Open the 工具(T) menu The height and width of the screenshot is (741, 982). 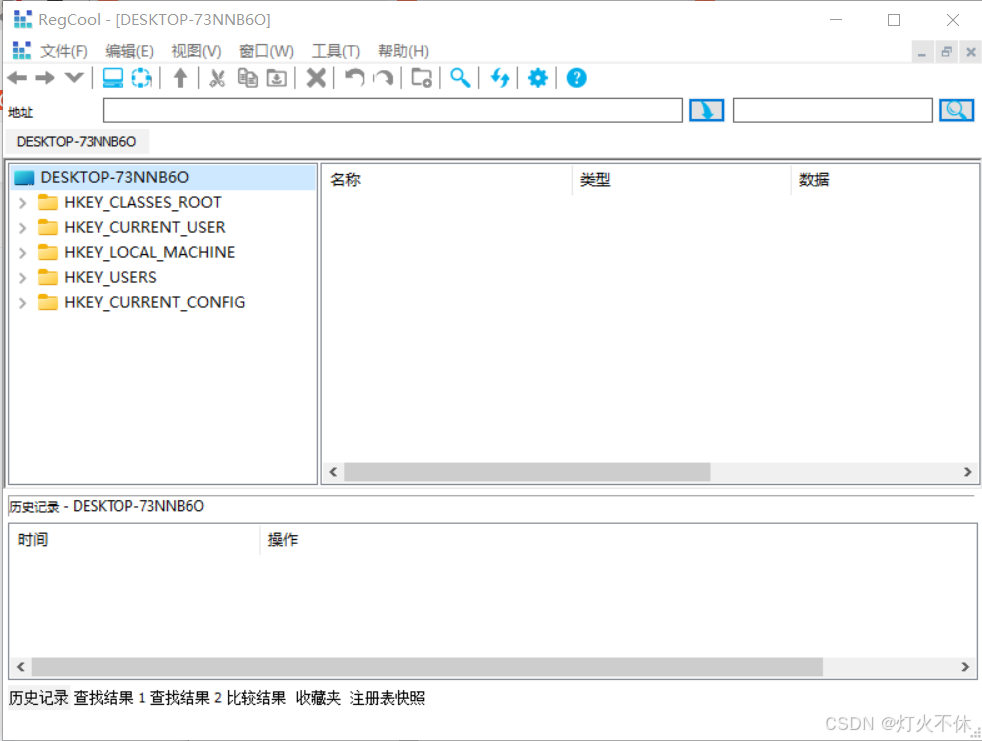[x=336, y=51]
